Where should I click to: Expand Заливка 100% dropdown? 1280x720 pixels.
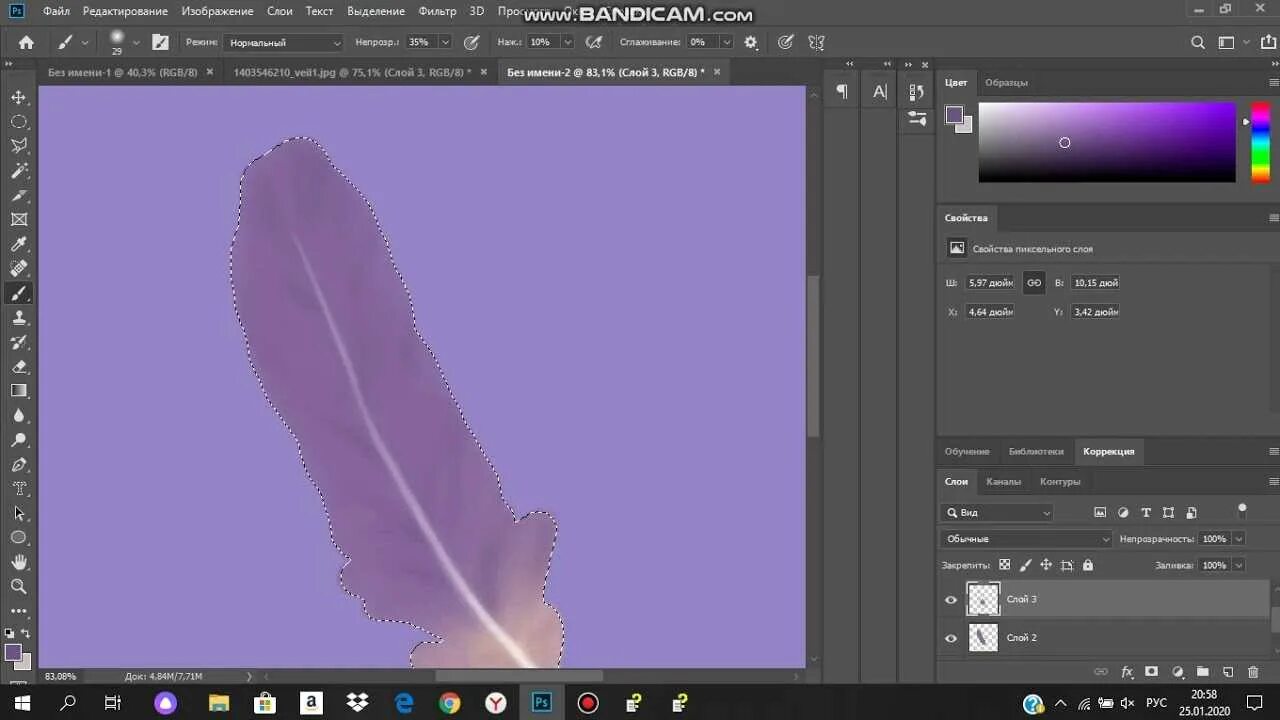pyautogui.click(x=1239, y=565)
